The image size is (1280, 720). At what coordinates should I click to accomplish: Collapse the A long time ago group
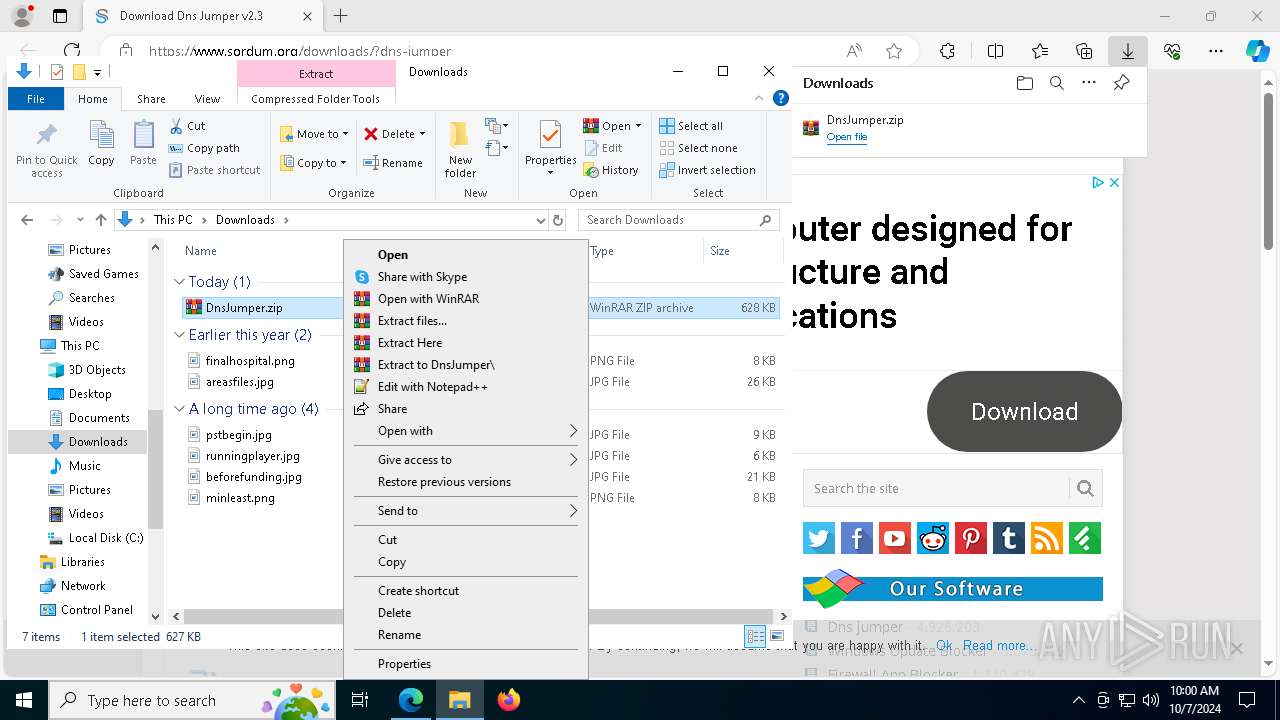[179, 409]
